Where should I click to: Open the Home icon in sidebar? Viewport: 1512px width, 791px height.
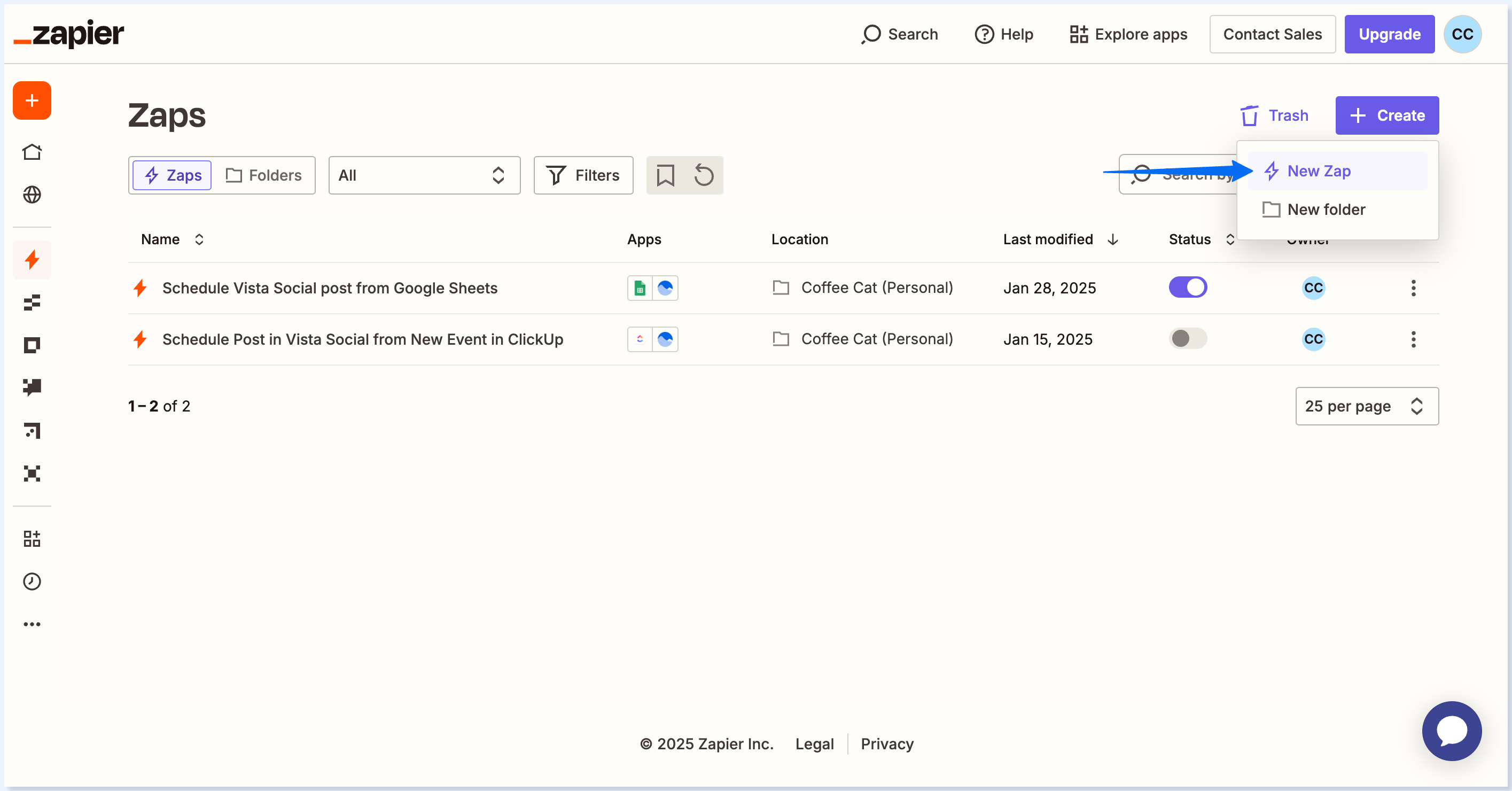click(32, 151)
